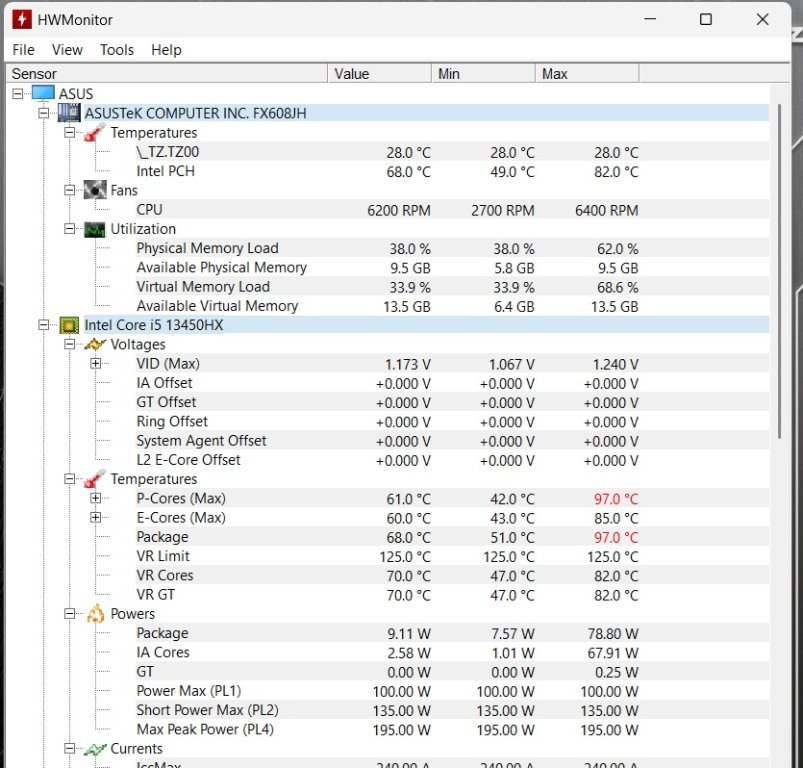Expand the VID (Max) voltage entry
Viewport: 803px width, 768px height.
coord(96,364)
